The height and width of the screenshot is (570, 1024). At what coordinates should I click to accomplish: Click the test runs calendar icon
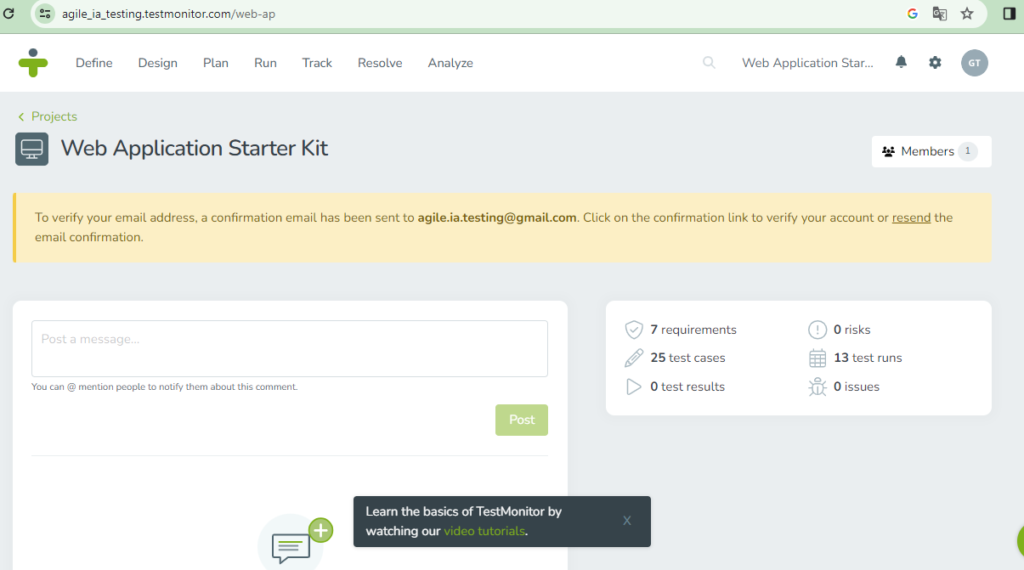pos(817,358)
